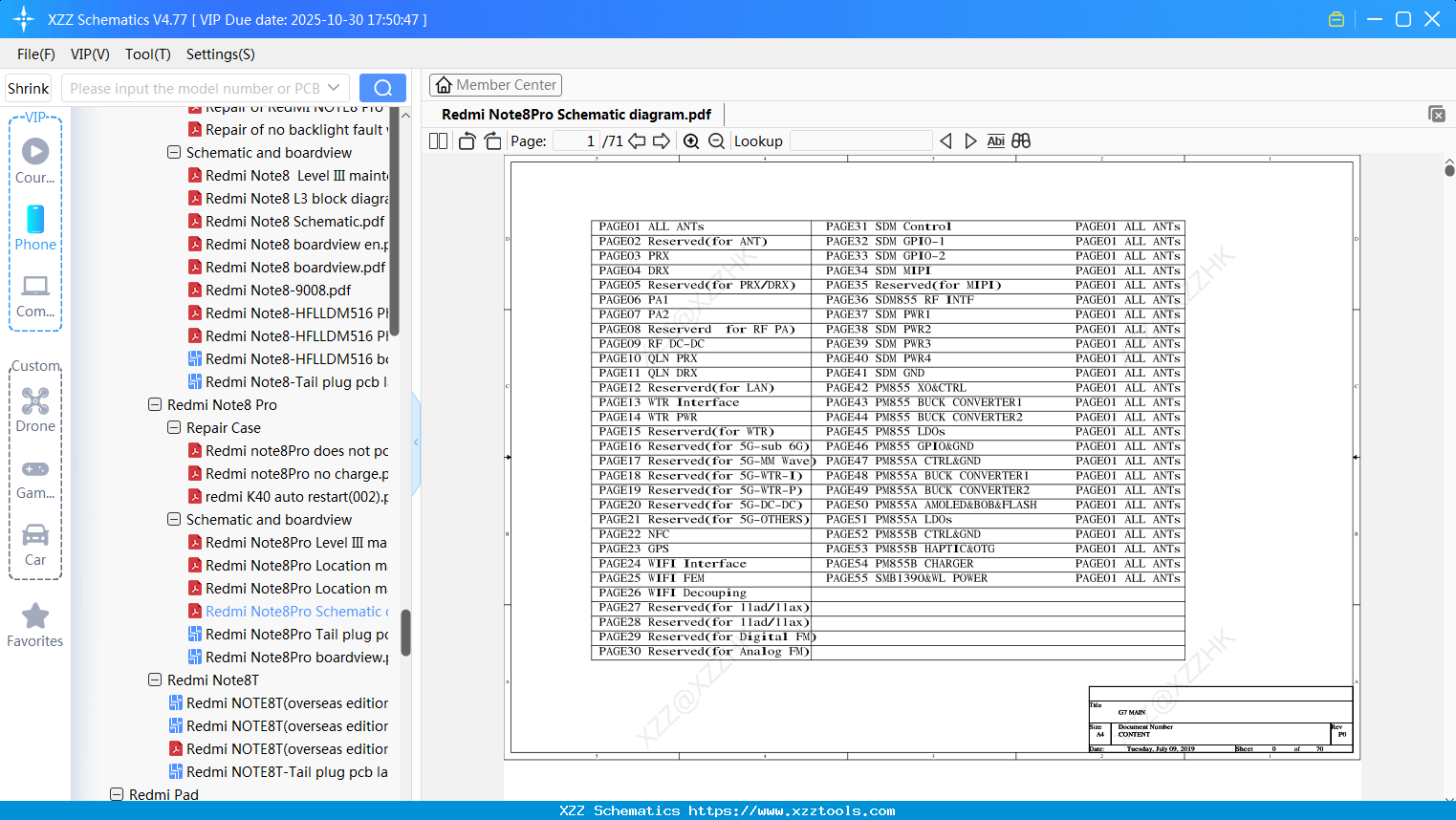
Task: Rotate the page clockwise
Action: [x=492, y=141]
